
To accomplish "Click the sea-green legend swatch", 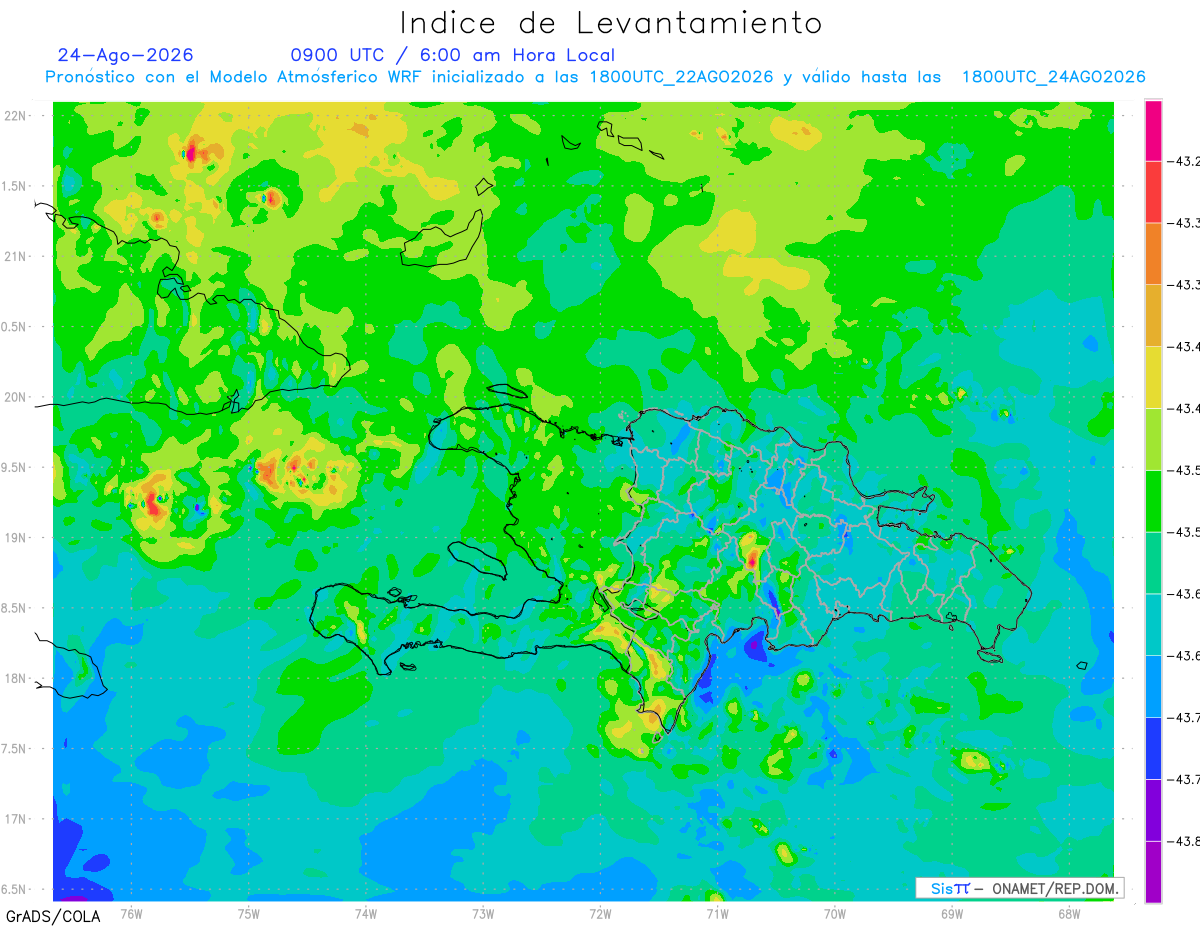I will coord(1153,563).
